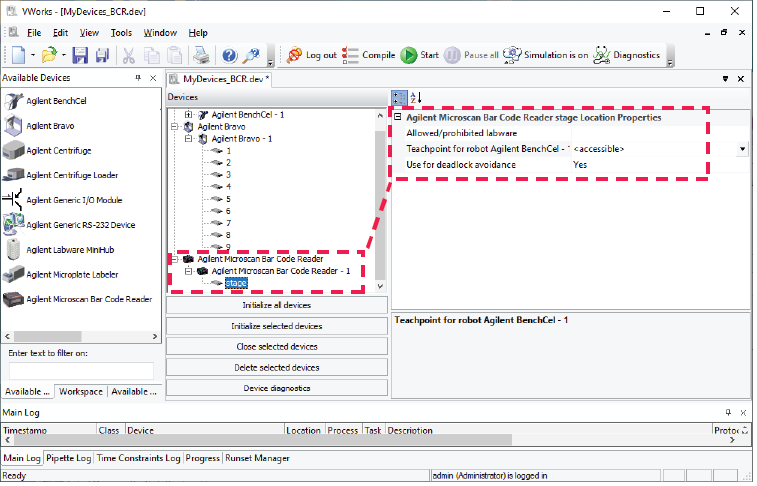Click the Print toolbar icon
Screen dimensions: 757x486
(201, 56)
